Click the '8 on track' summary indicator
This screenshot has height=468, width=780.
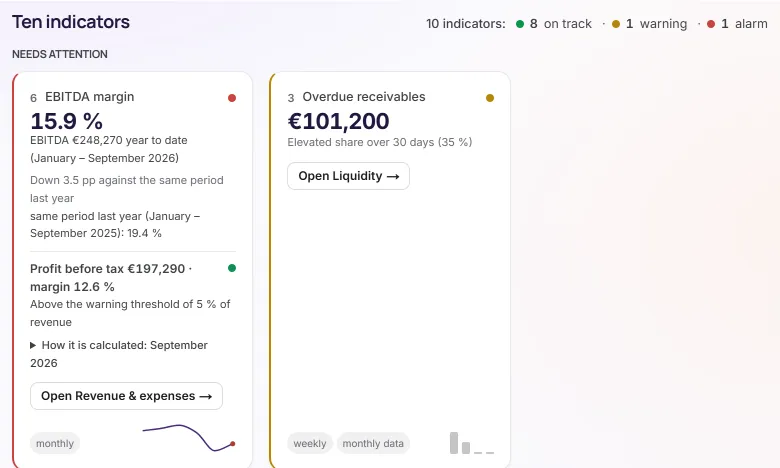point(554,24)
